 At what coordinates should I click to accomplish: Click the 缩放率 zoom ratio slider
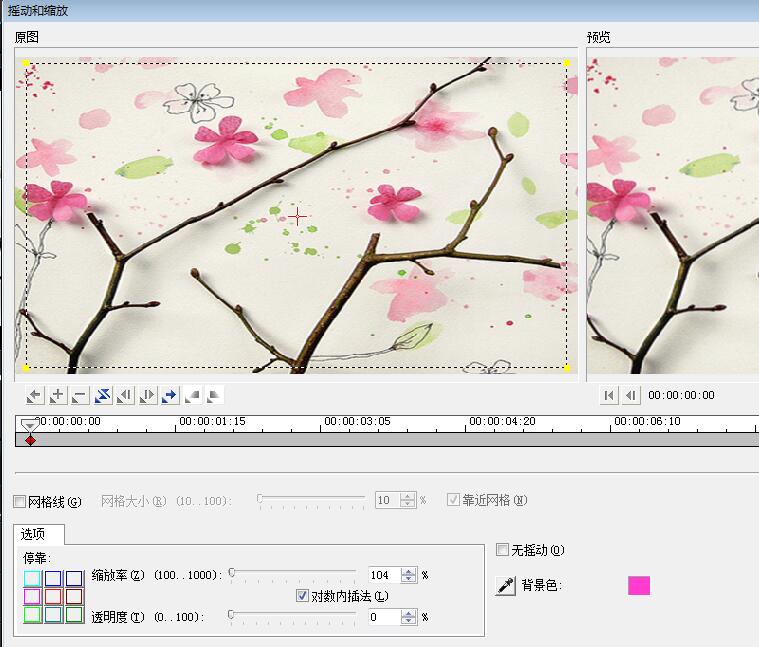click(292, 573)
